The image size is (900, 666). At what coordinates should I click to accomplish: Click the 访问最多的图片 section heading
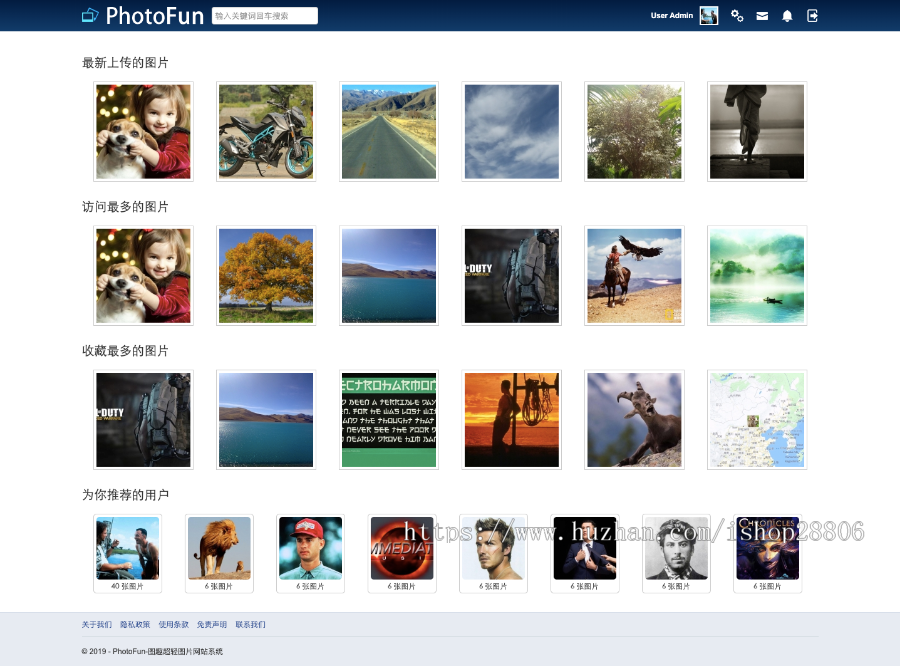(125, 207)
